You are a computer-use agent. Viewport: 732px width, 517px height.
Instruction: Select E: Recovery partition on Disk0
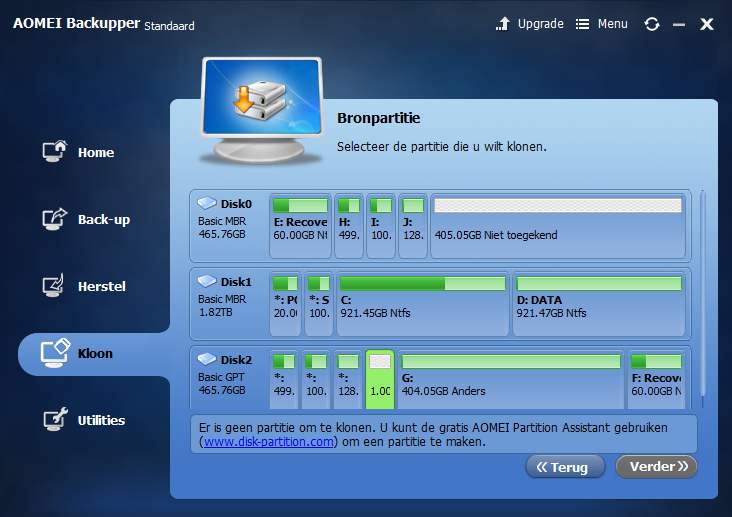pyautogui.click(x=300, y=226)
